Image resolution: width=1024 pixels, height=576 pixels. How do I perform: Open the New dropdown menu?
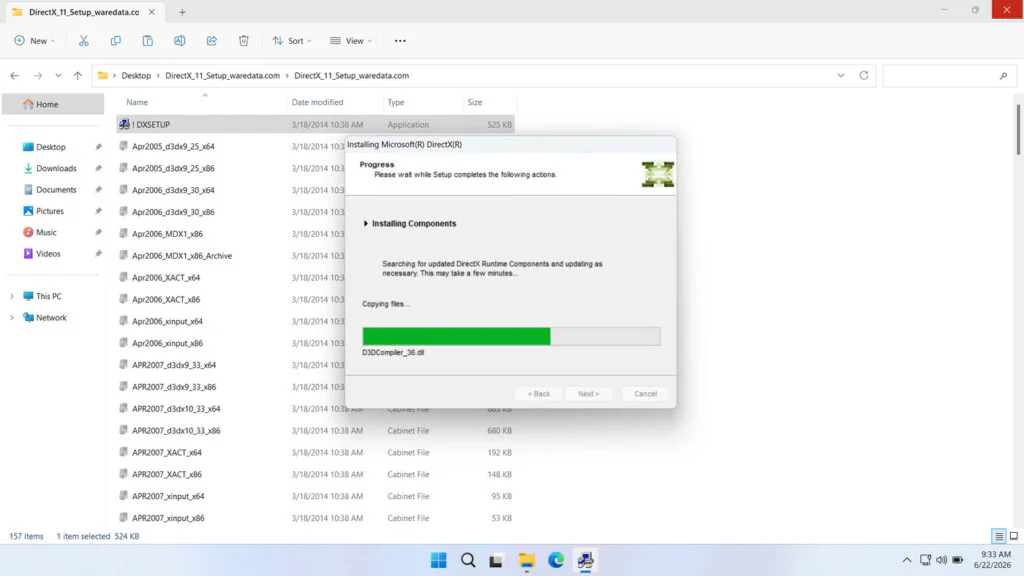pyautogui.click(x=35, y=40)
